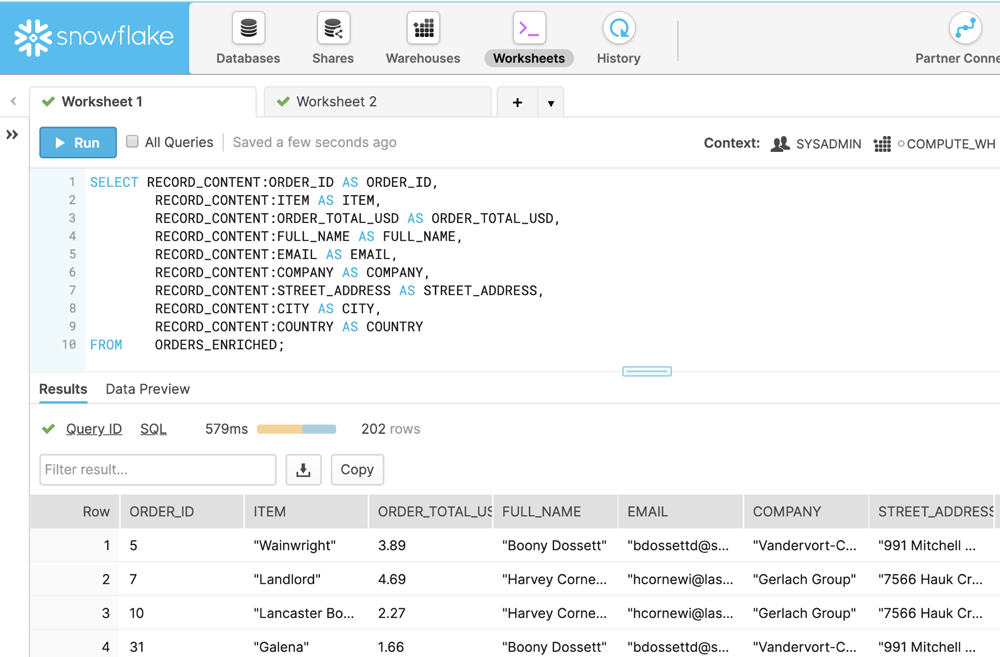Open the SQL link

tap(153, 429)
